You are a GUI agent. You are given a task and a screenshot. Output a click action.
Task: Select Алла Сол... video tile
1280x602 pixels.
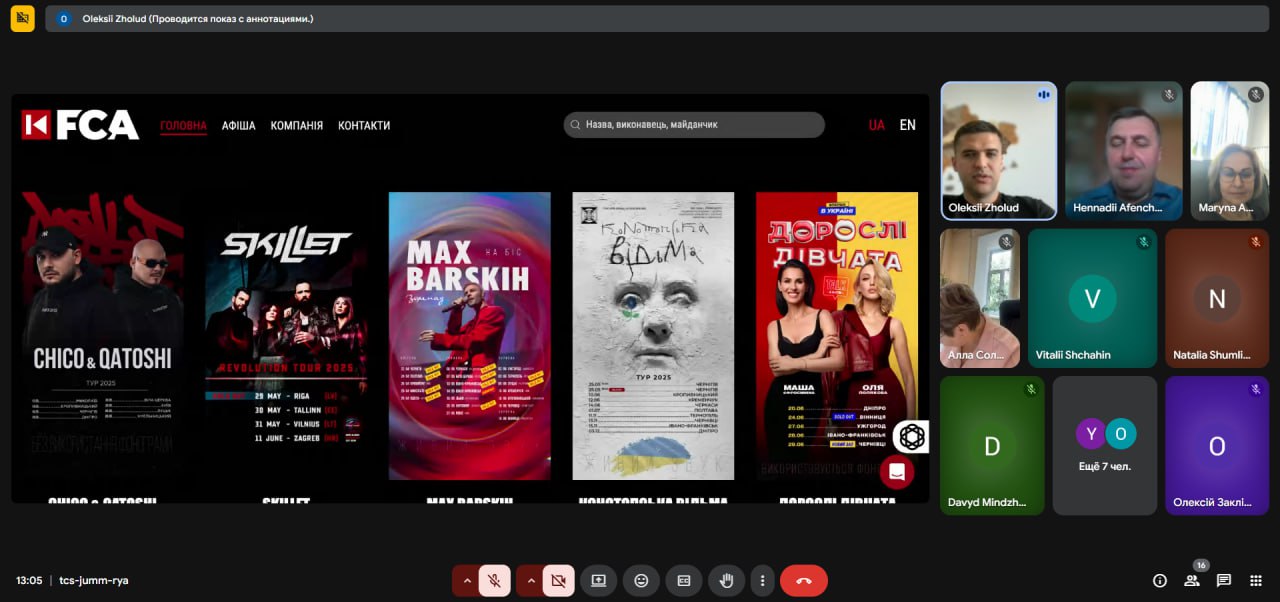[980, 298]
